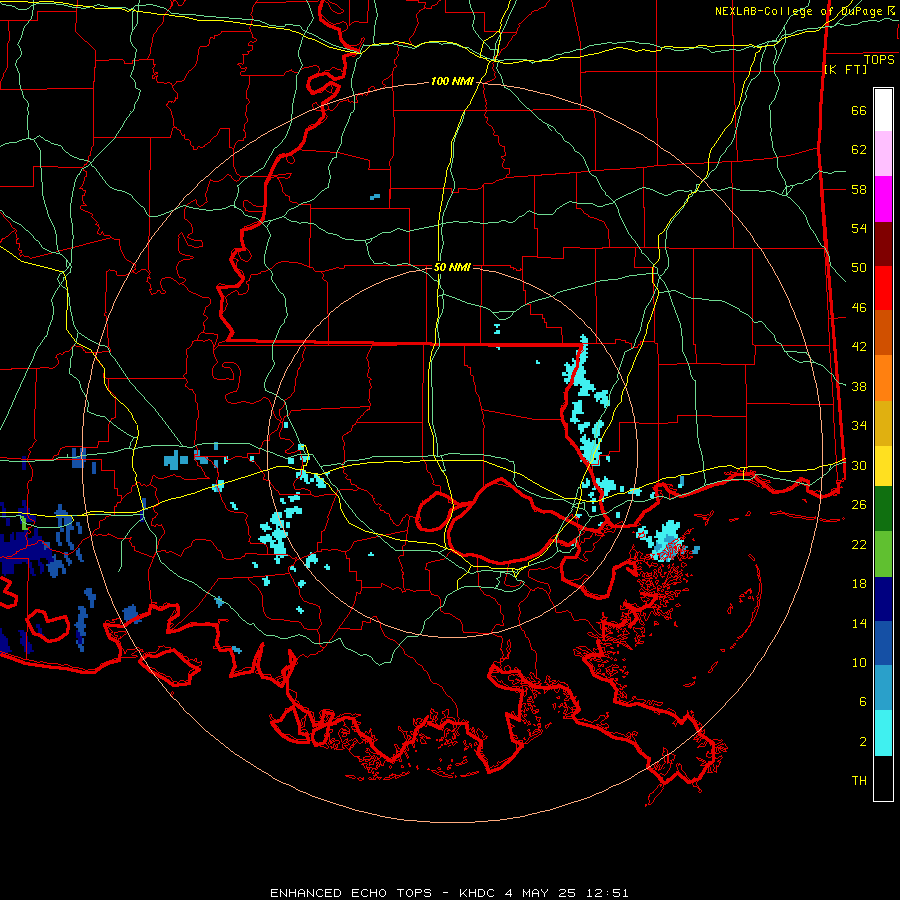The width and height of the screenshot is (900, 900).
Task: Select the 6 legend value
Action: tap(863, 701)
